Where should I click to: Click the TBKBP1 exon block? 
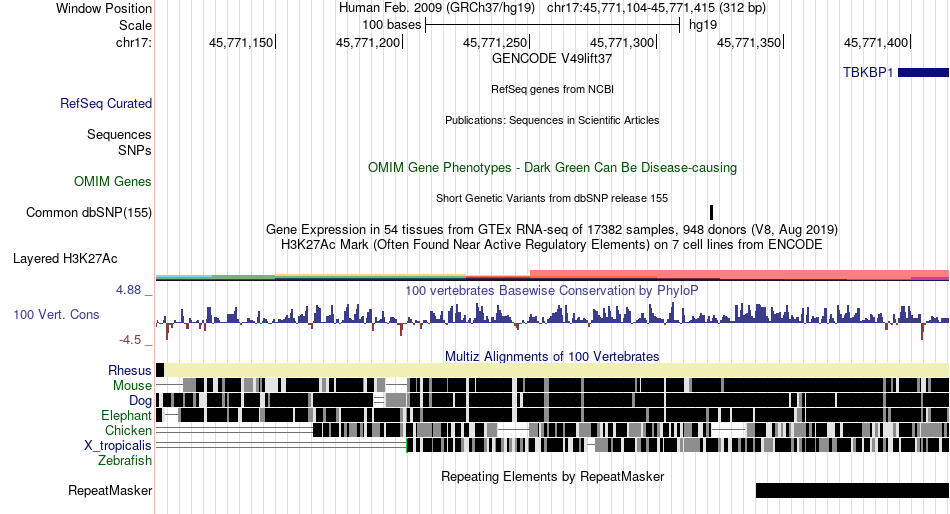pyautogui.click(x=923, y=73)
